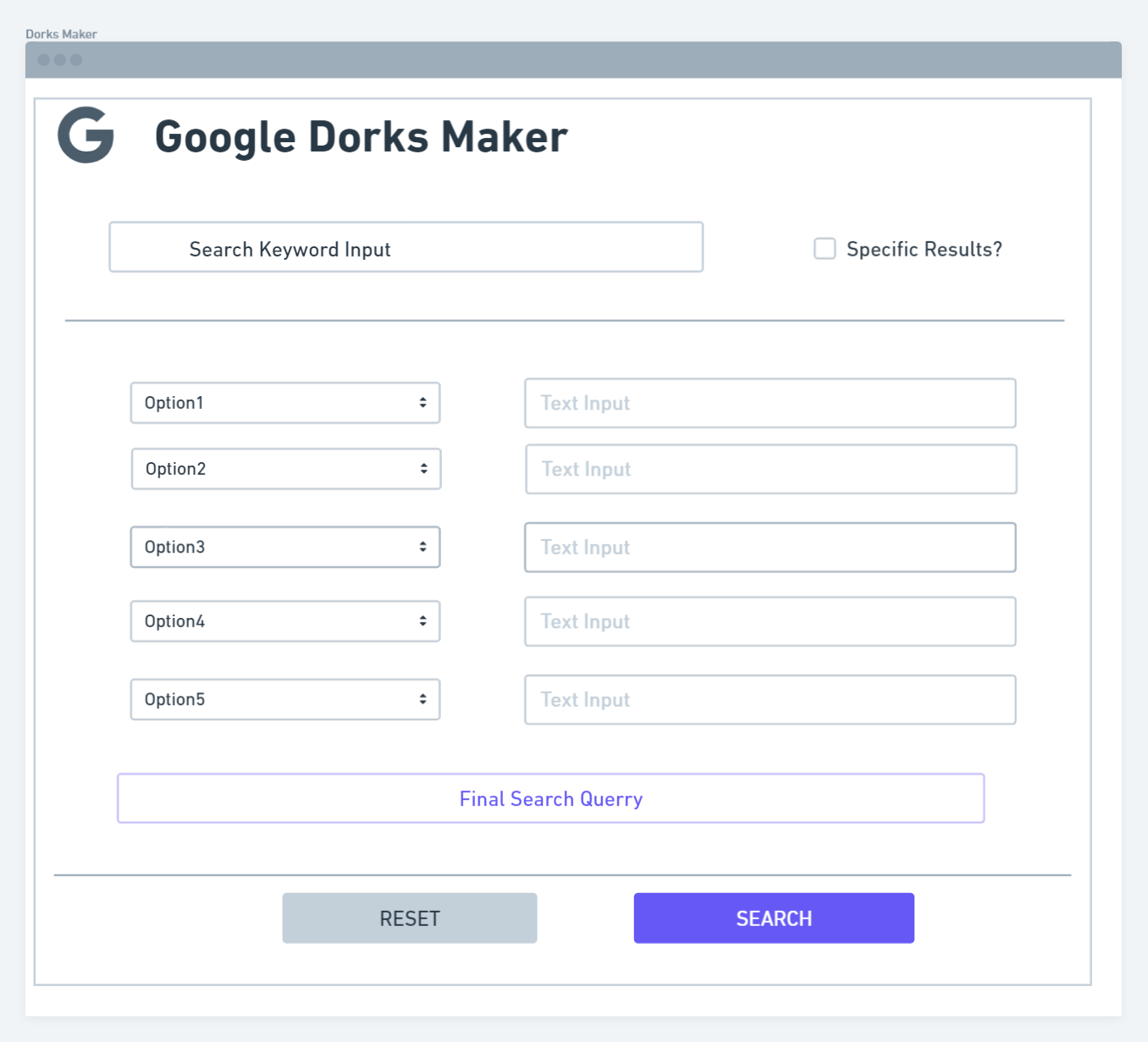Click the stepper arrows on Option3 selector
This screenshot has width=1148, height=1042.
423,547
